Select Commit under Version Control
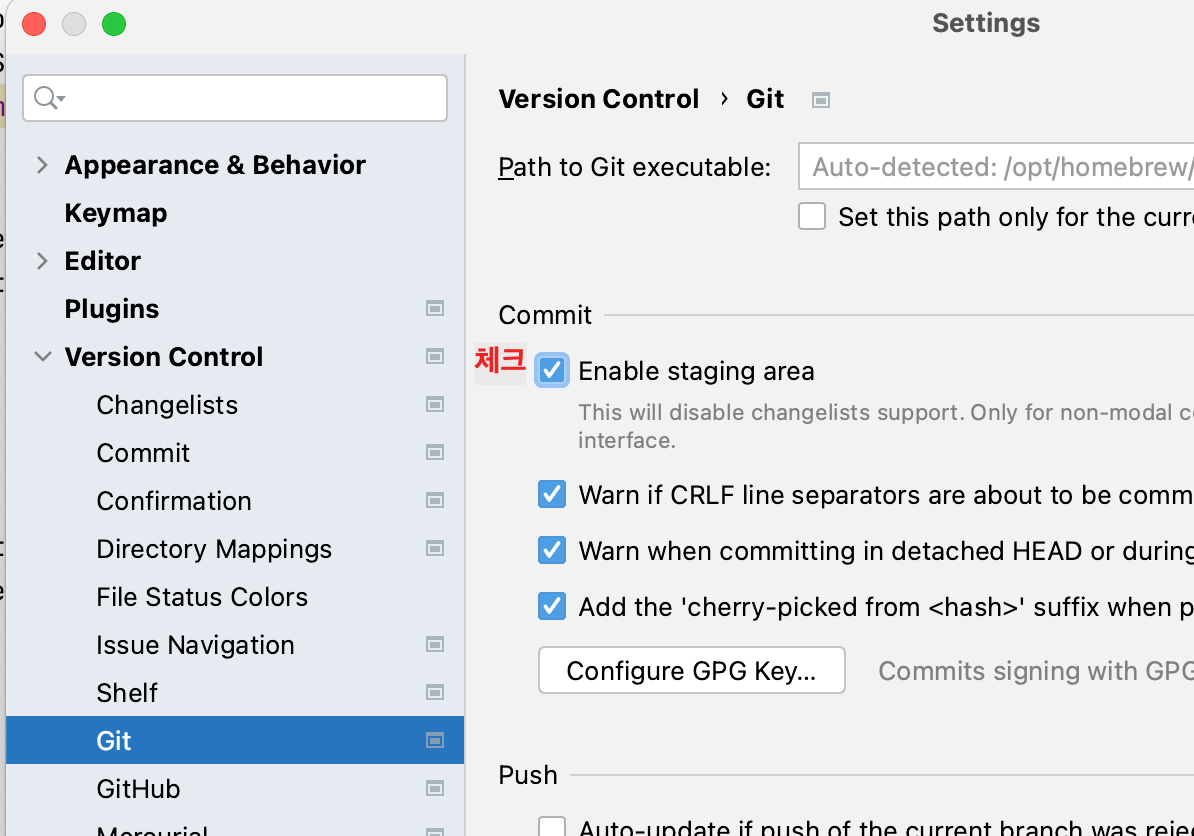This screenshot has height=836, width=1194. pyautogui.click(x=142, y=452)
